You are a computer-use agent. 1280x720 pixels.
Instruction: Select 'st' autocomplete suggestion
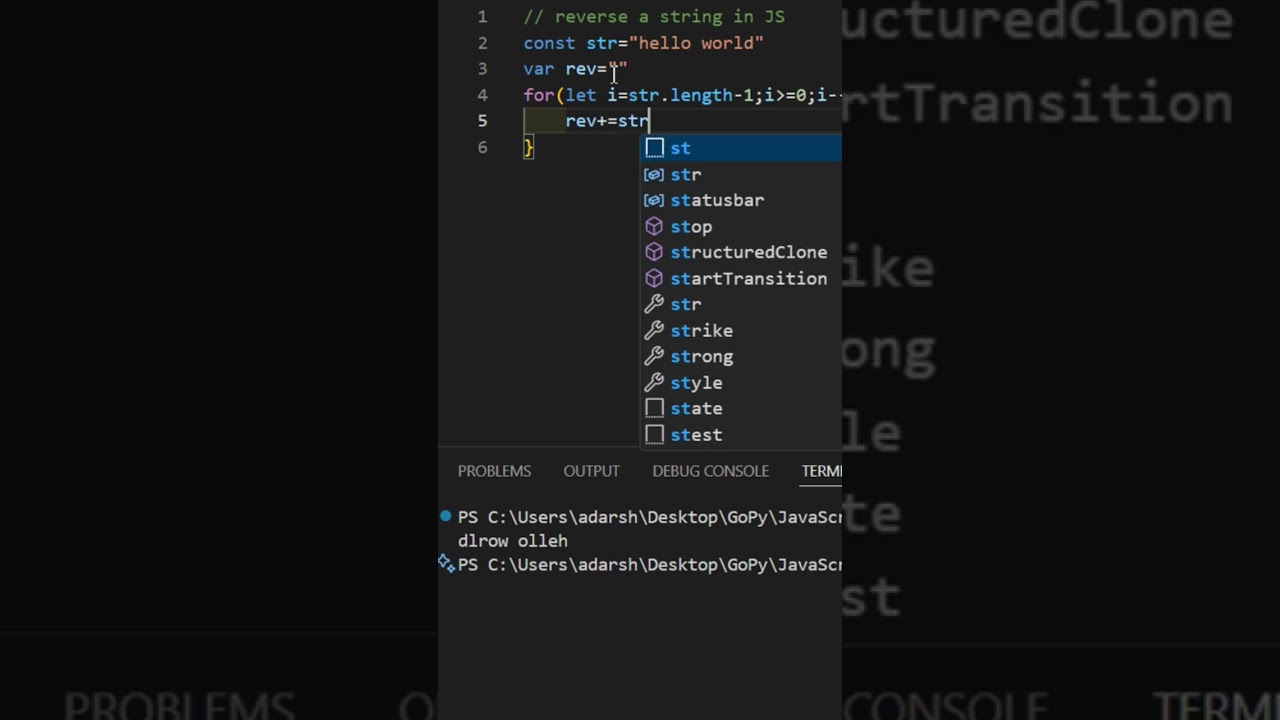click(741, 148)
